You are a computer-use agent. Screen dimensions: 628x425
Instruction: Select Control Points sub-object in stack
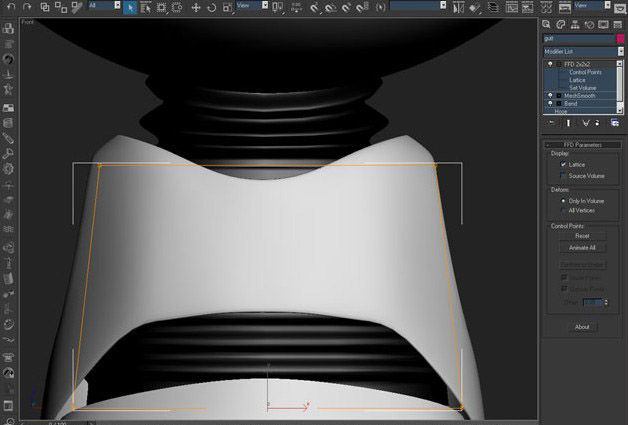click(x=585, y=72)
